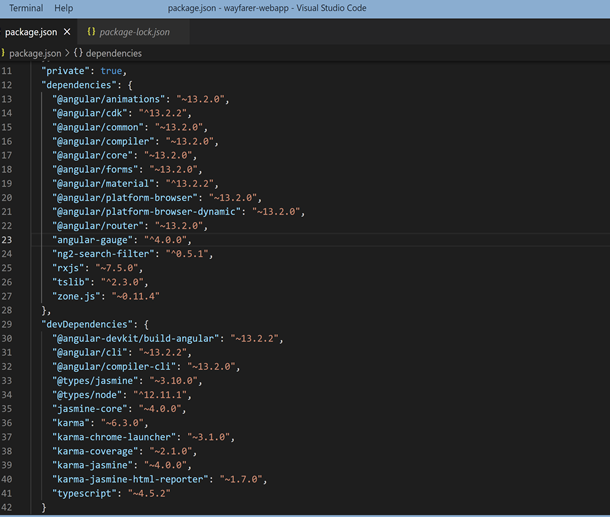Click the "~6.3.0" version of karma

coord(122,422)
